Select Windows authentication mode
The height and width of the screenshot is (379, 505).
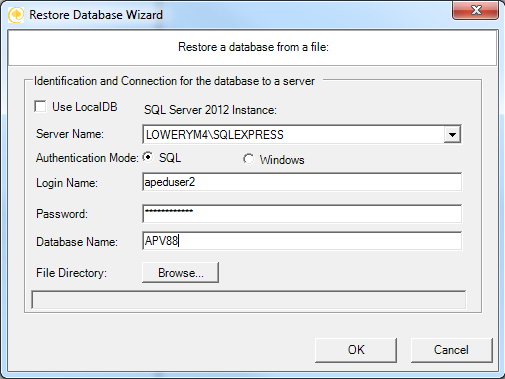(248, 159)
